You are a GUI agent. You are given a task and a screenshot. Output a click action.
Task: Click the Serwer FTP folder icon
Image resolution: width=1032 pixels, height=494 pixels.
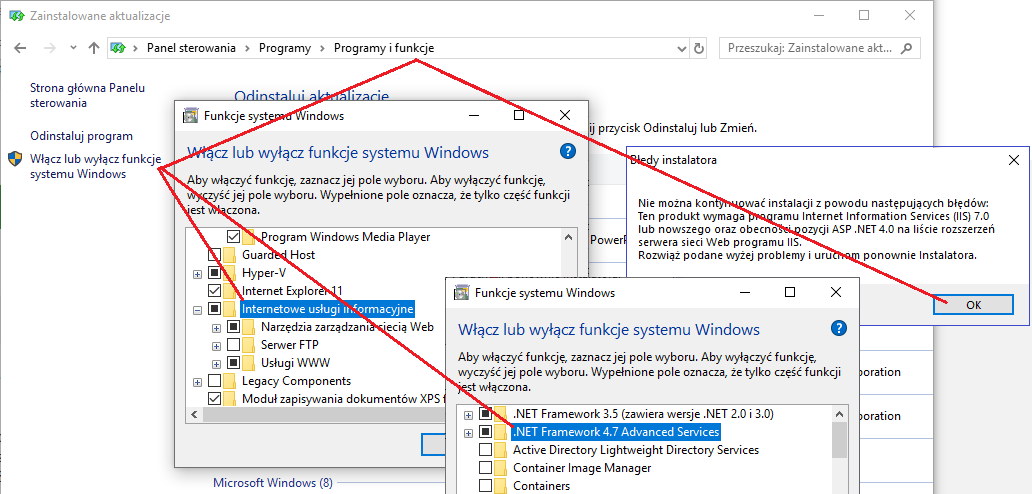[248, 345]
